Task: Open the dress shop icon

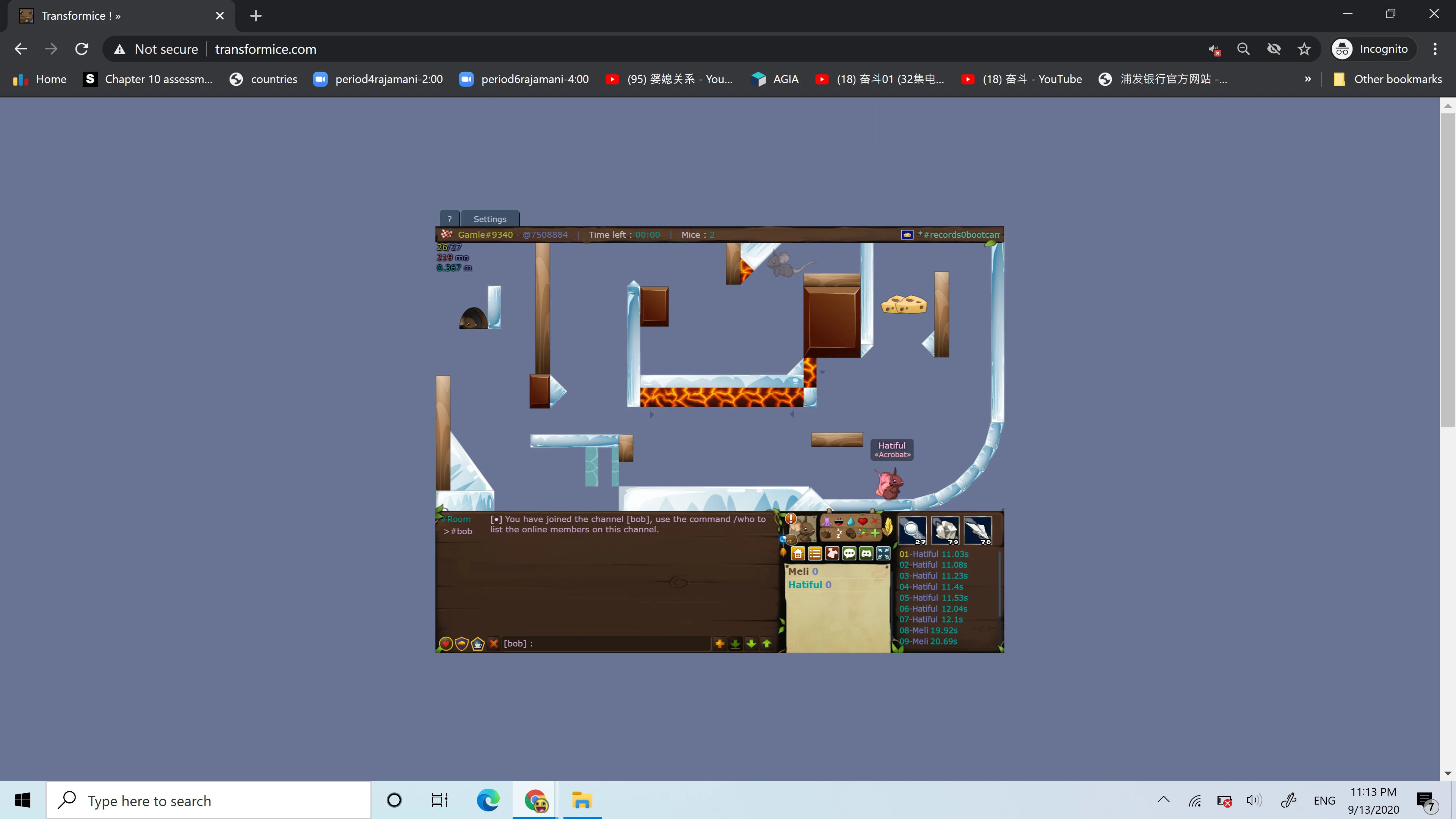Action: pos(832,553)
